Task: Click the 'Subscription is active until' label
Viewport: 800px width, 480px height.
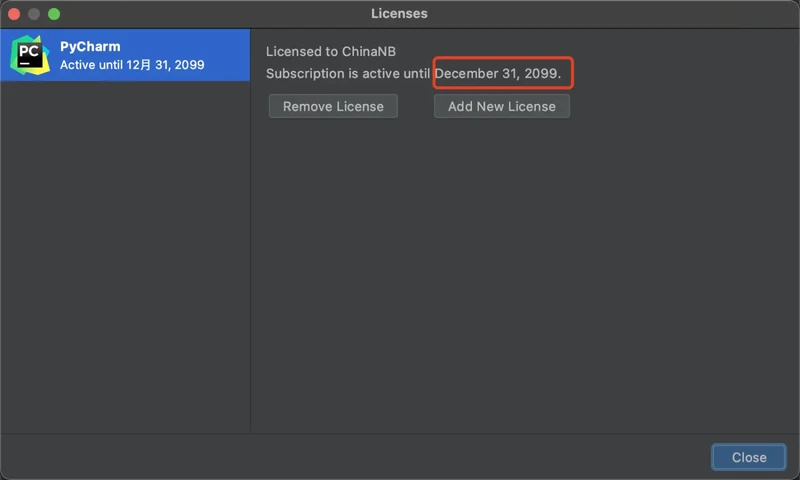Action: click(347, 73)
